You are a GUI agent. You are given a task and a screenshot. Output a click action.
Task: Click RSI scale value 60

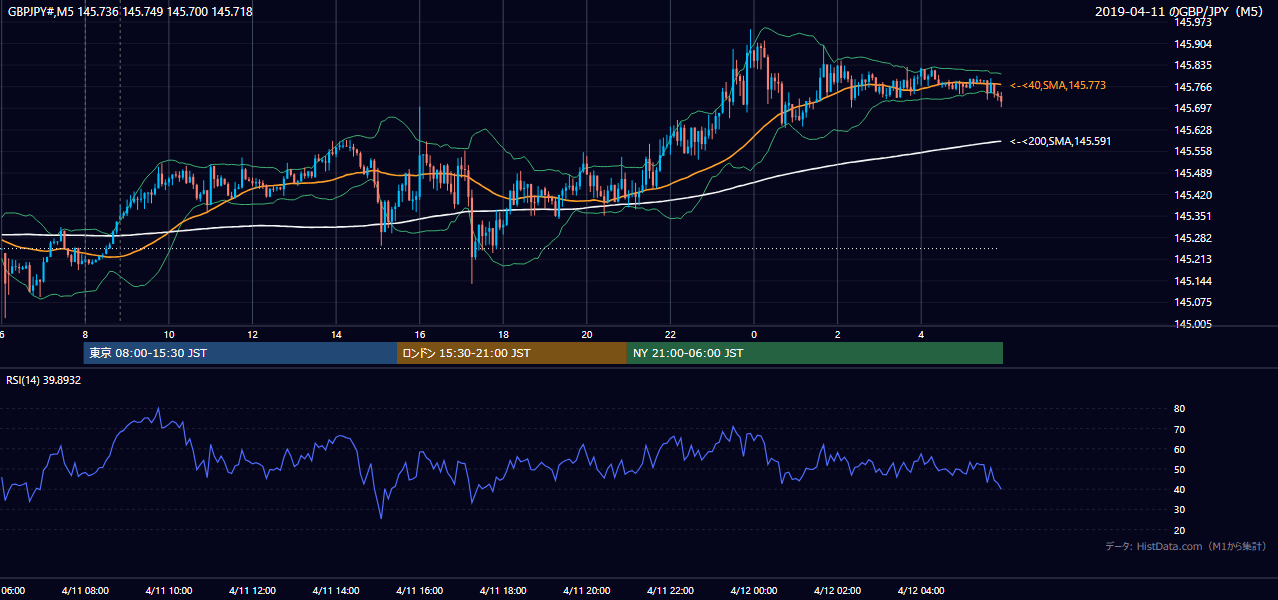1179,449
